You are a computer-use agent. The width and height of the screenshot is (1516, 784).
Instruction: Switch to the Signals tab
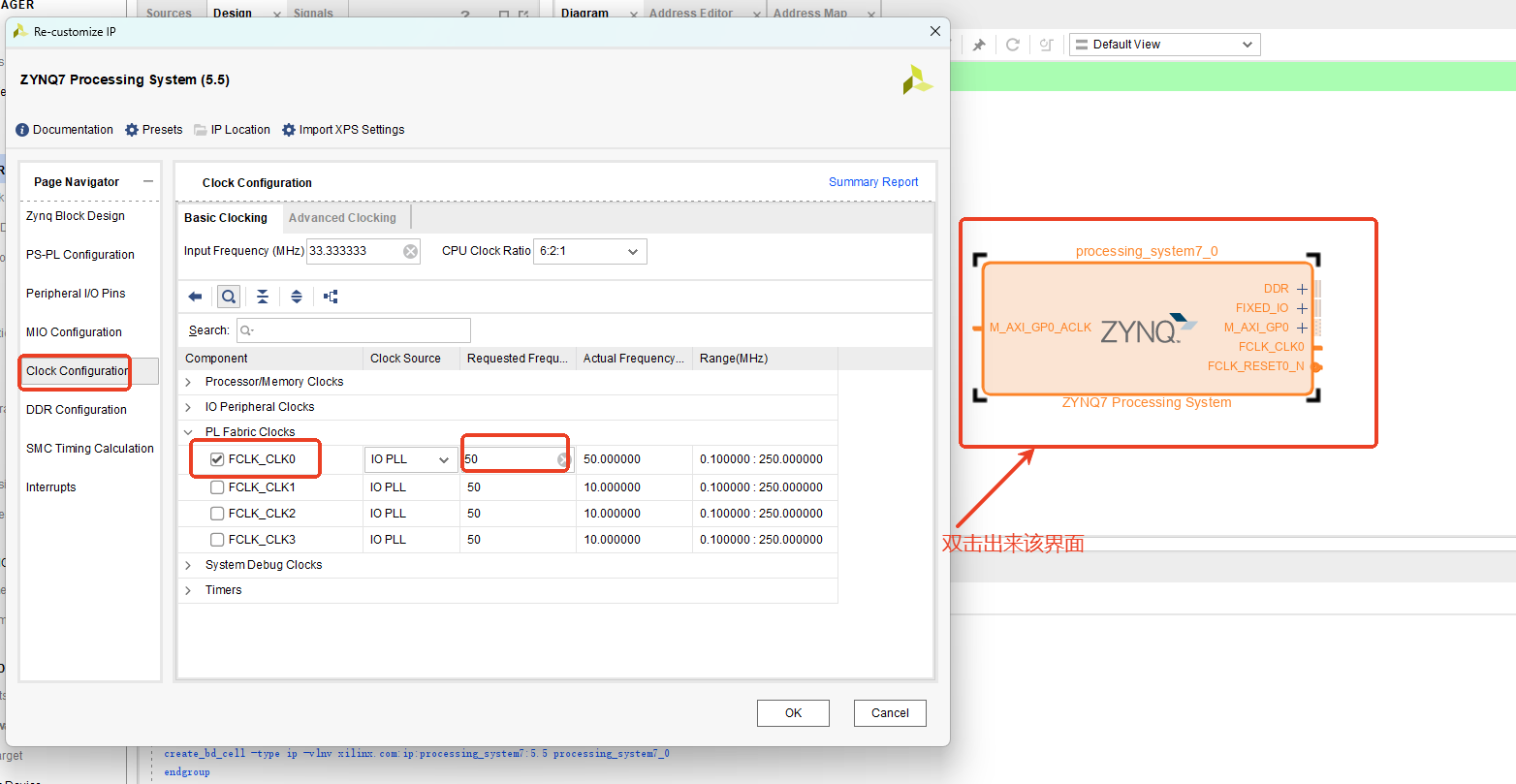[x=313, y=13]
